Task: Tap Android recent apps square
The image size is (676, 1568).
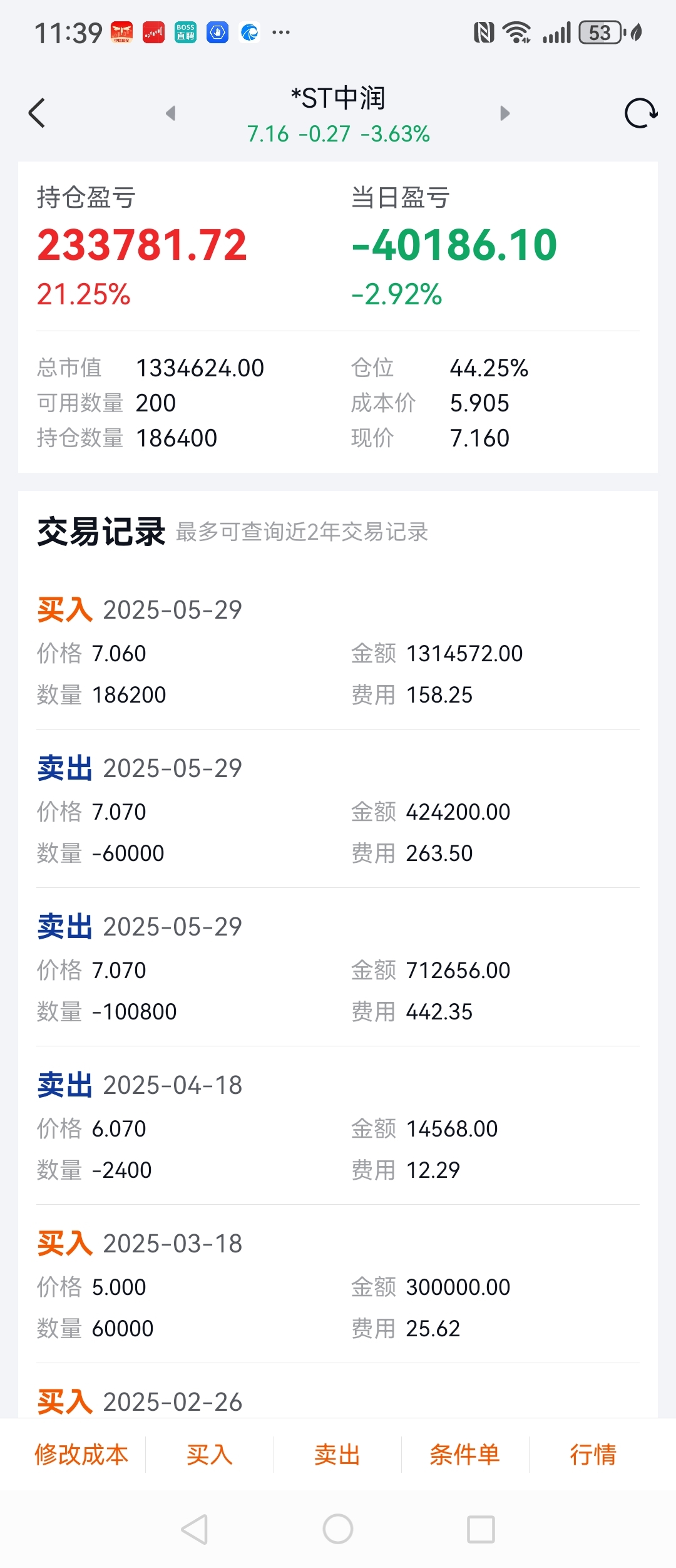Action: point(481,1529)
